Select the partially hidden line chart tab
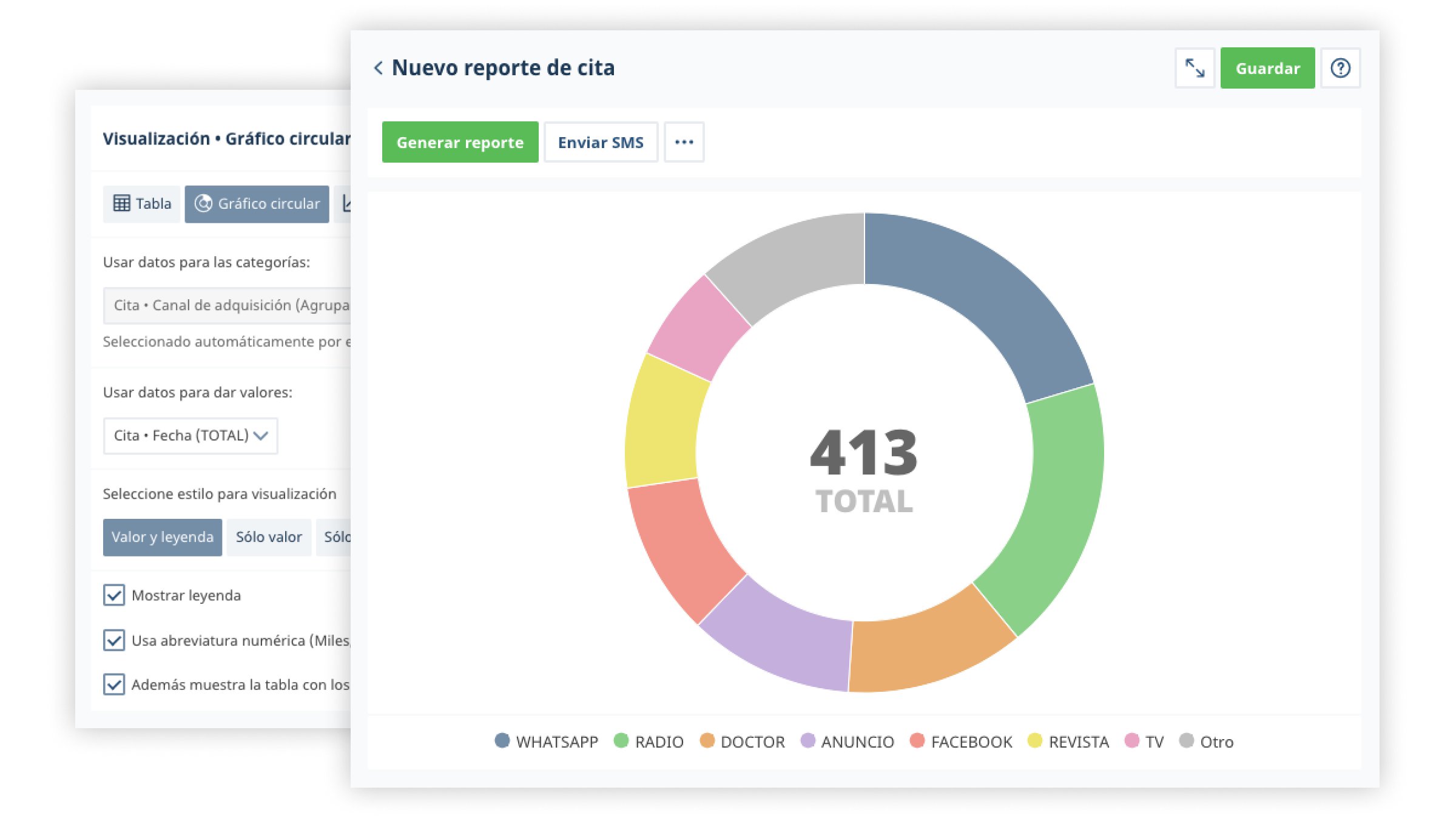Screen dimensions: 1456x818 (x=343, y=204)
